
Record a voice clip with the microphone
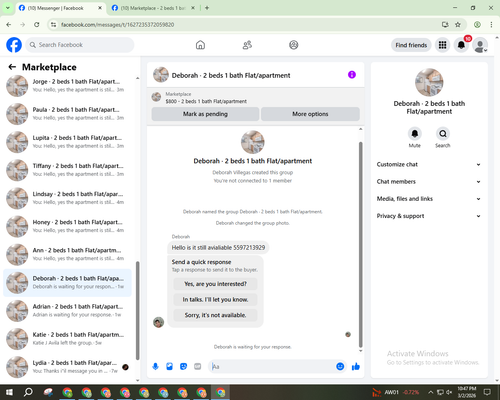pyautogui.click(x=155, y=367)
